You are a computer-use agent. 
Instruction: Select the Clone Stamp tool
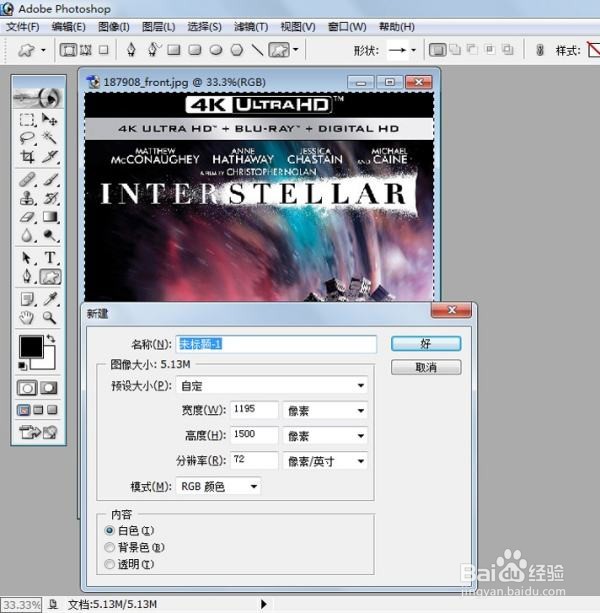[27, 198]
